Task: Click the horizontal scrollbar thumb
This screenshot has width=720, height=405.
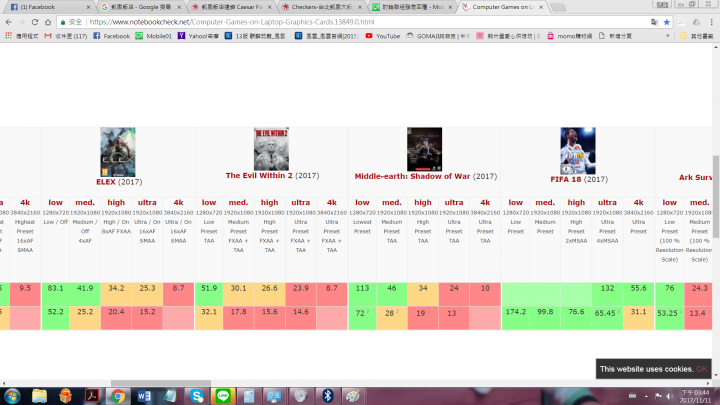Action: click(x=161, y=383)
